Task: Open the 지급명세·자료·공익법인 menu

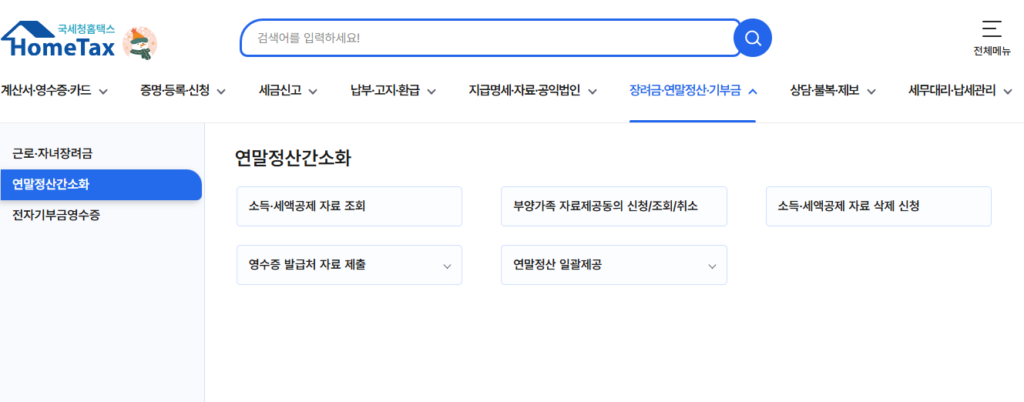Action: tap(533, 91)
